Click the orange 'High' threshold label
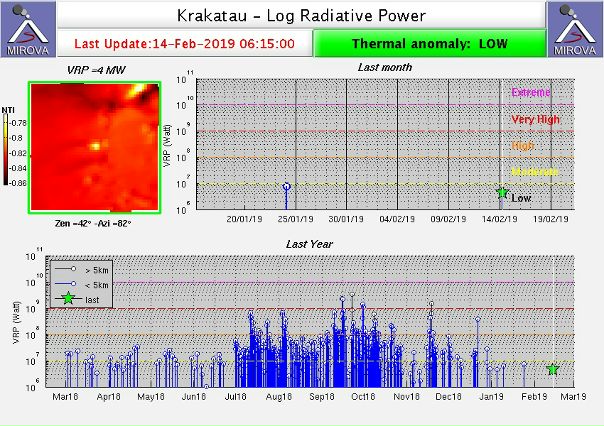This screenshot has width=604, height=426. click(523, 146)
